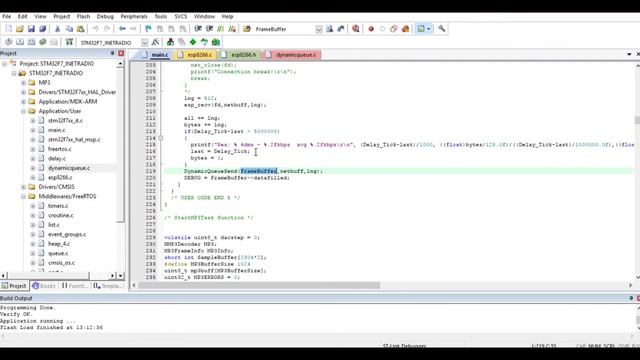The image size is (640, 360).
Task: Expand the Drivers/CMSIS group
Action: point(23,187)
